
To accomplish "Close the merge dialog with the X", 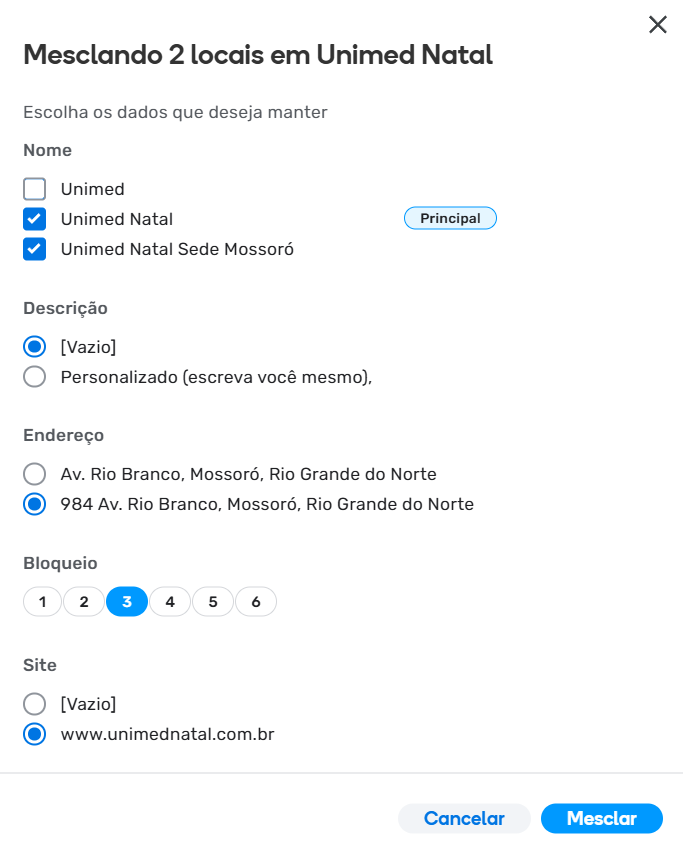I will [x=657, y=25].
